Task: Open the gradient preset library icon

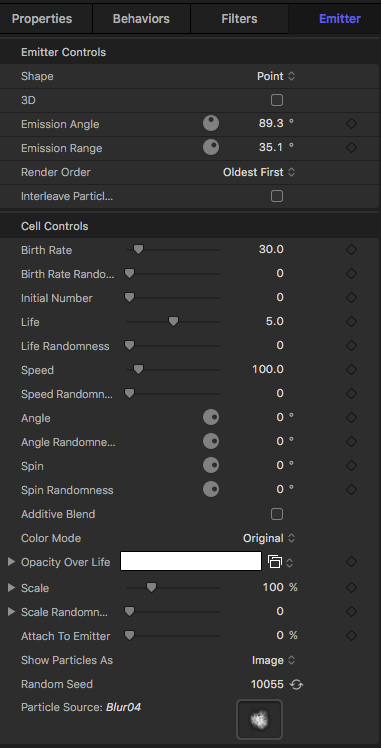Action: (275, 562)
